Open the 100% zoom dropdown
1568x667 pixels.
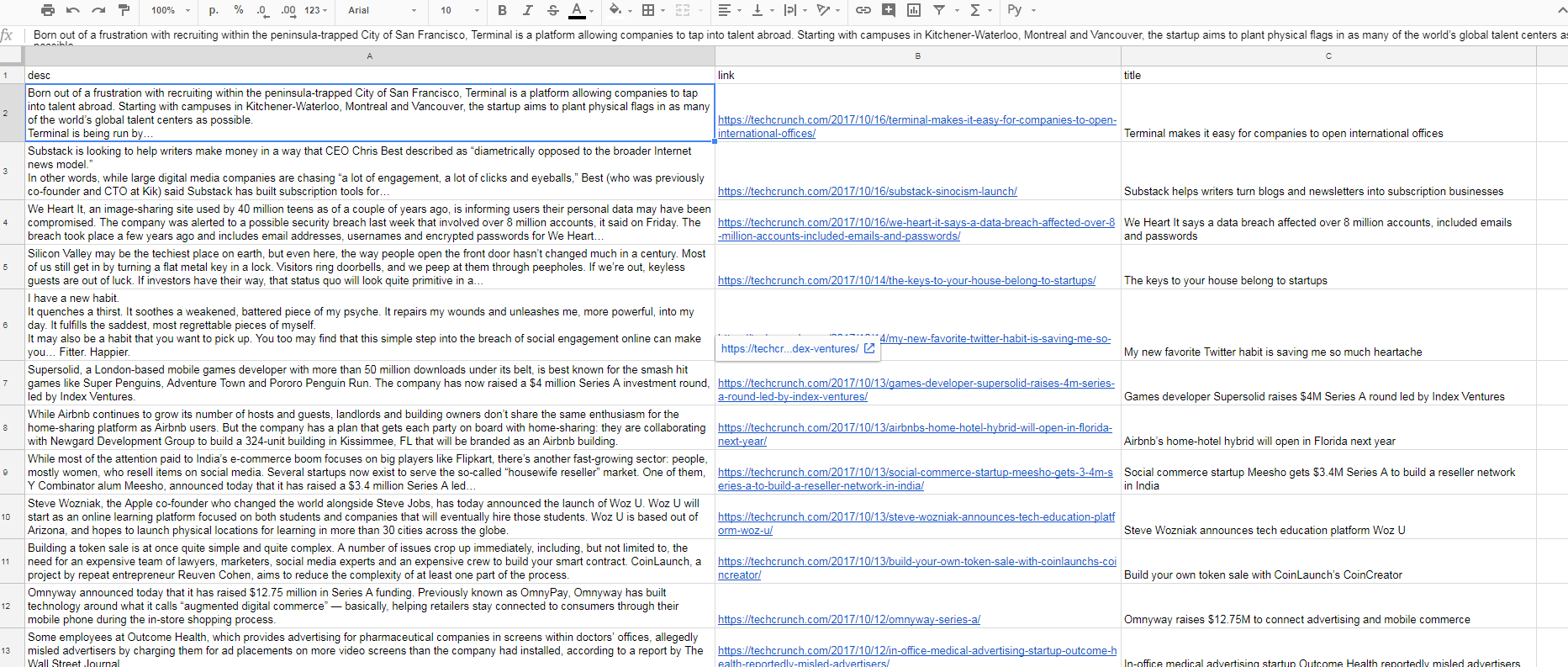point(171,10)
